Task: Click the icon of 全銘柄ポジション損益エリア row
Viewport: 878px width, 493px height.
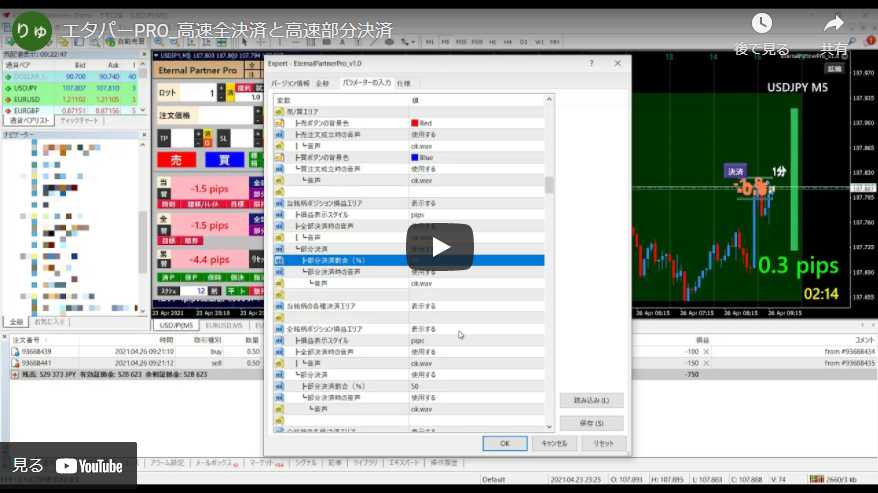Action: click(279, 329)
